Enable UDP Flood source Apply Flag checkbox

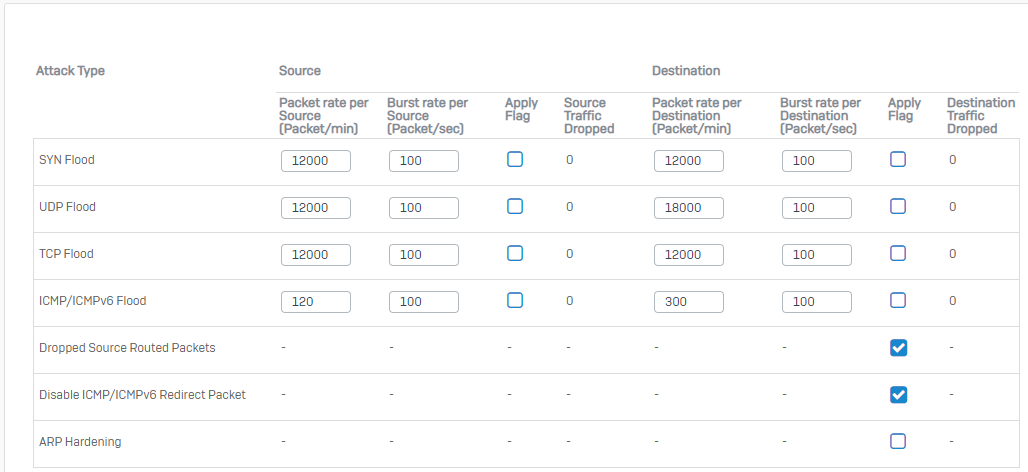[515, 207]
